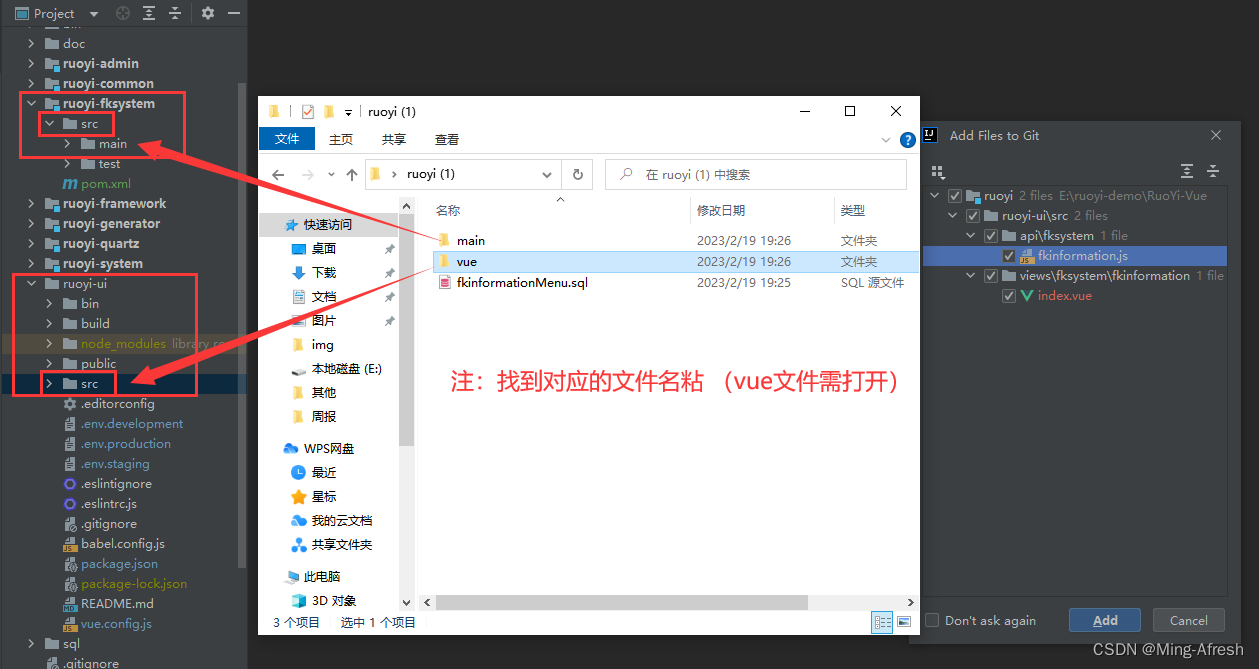The width and height of the screenshot is (1259, 669).
Task: Expand all in the Add Files dialog
Action: 1187,171
